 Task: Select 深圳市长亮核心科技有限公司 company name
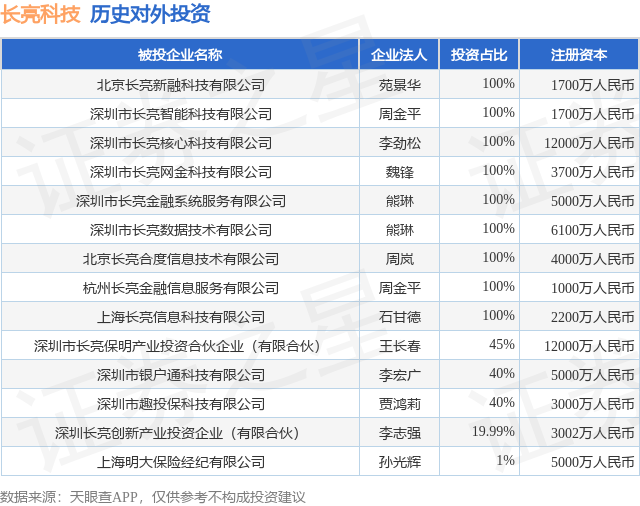pyautogui.click(x=181, y=143)
